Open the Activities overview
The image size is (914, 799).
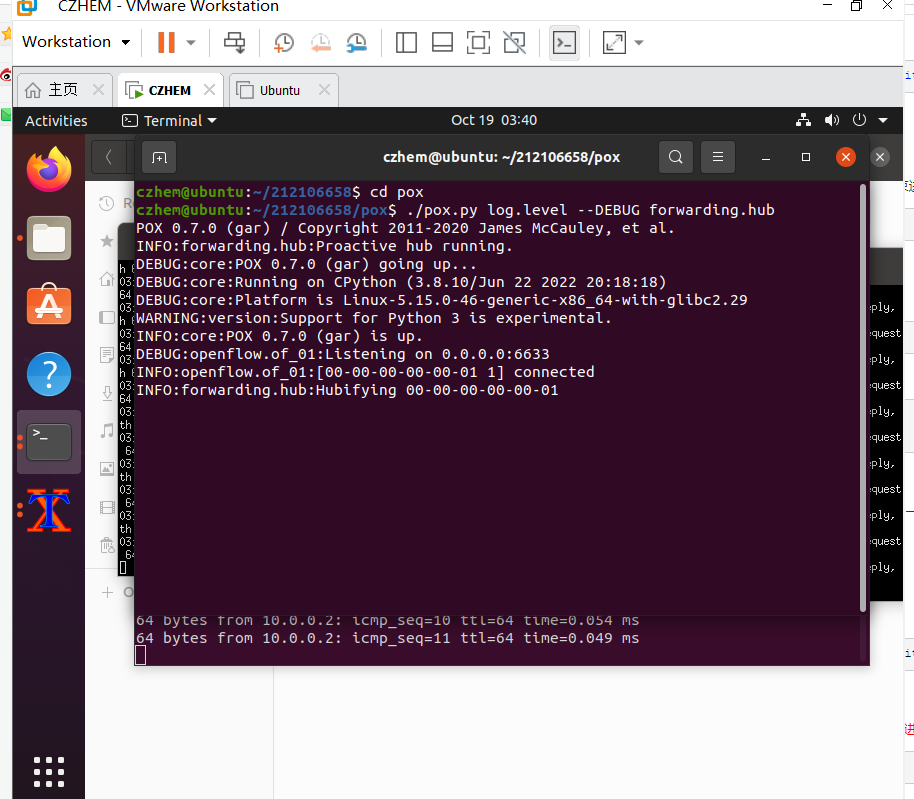(56, 121)
